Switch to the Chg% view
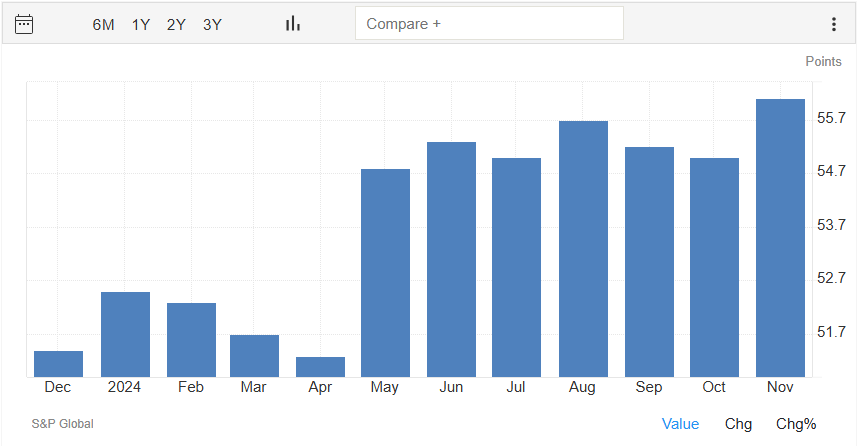 point(796,424)
